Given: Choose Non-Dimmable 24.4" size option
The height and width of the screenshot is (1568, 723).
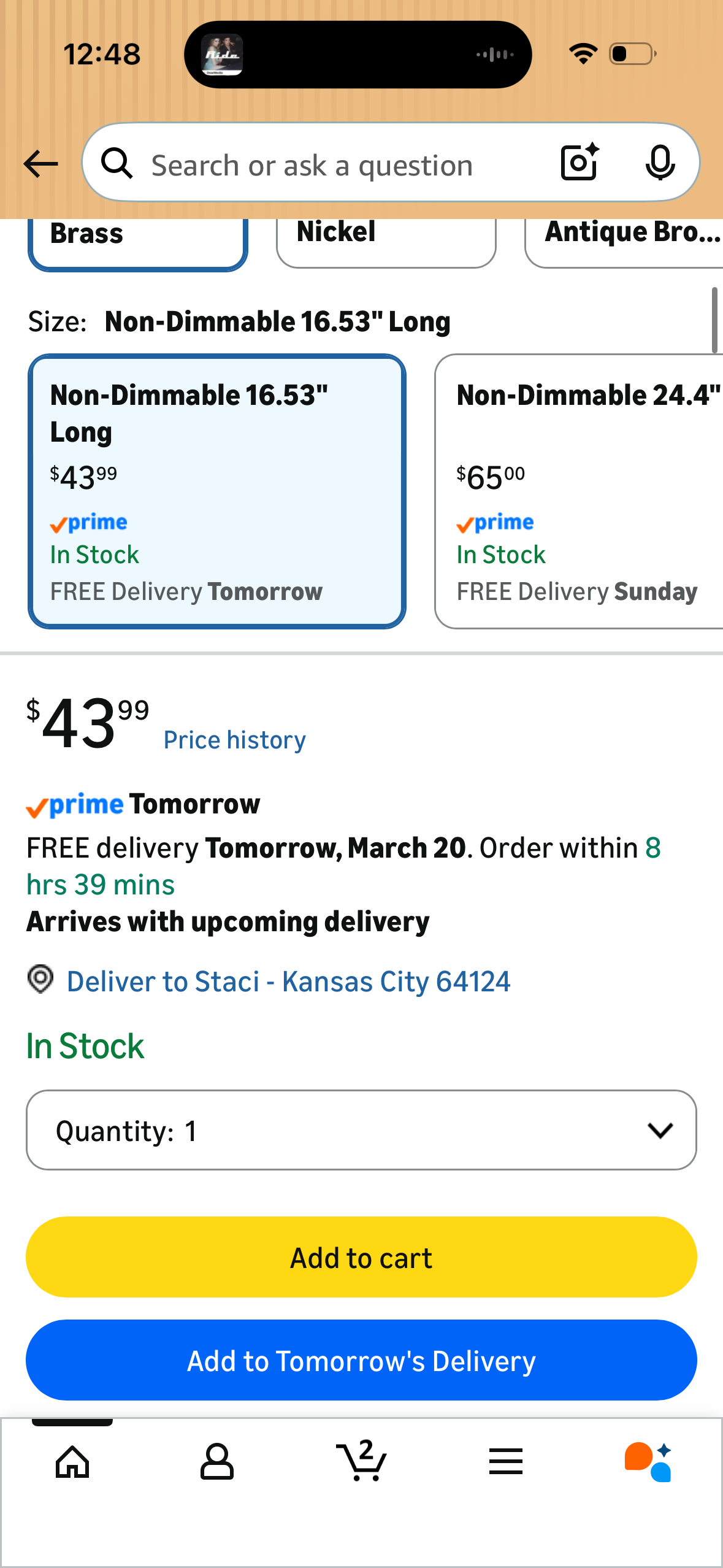Looking at the screenshot, I should point(579,491).
